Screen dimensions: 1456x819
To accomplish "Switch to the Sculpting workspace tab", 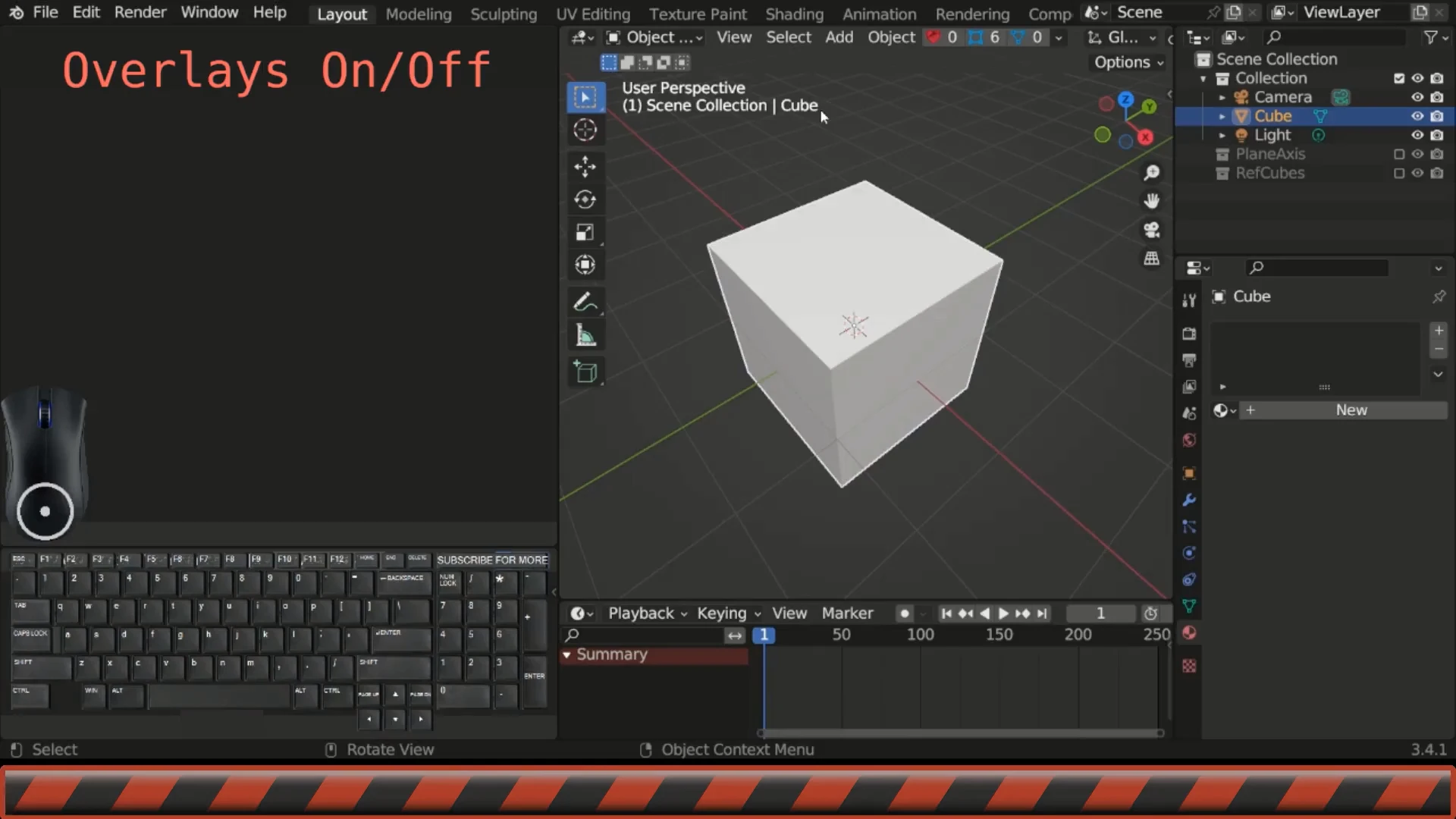I will point(504,14).
